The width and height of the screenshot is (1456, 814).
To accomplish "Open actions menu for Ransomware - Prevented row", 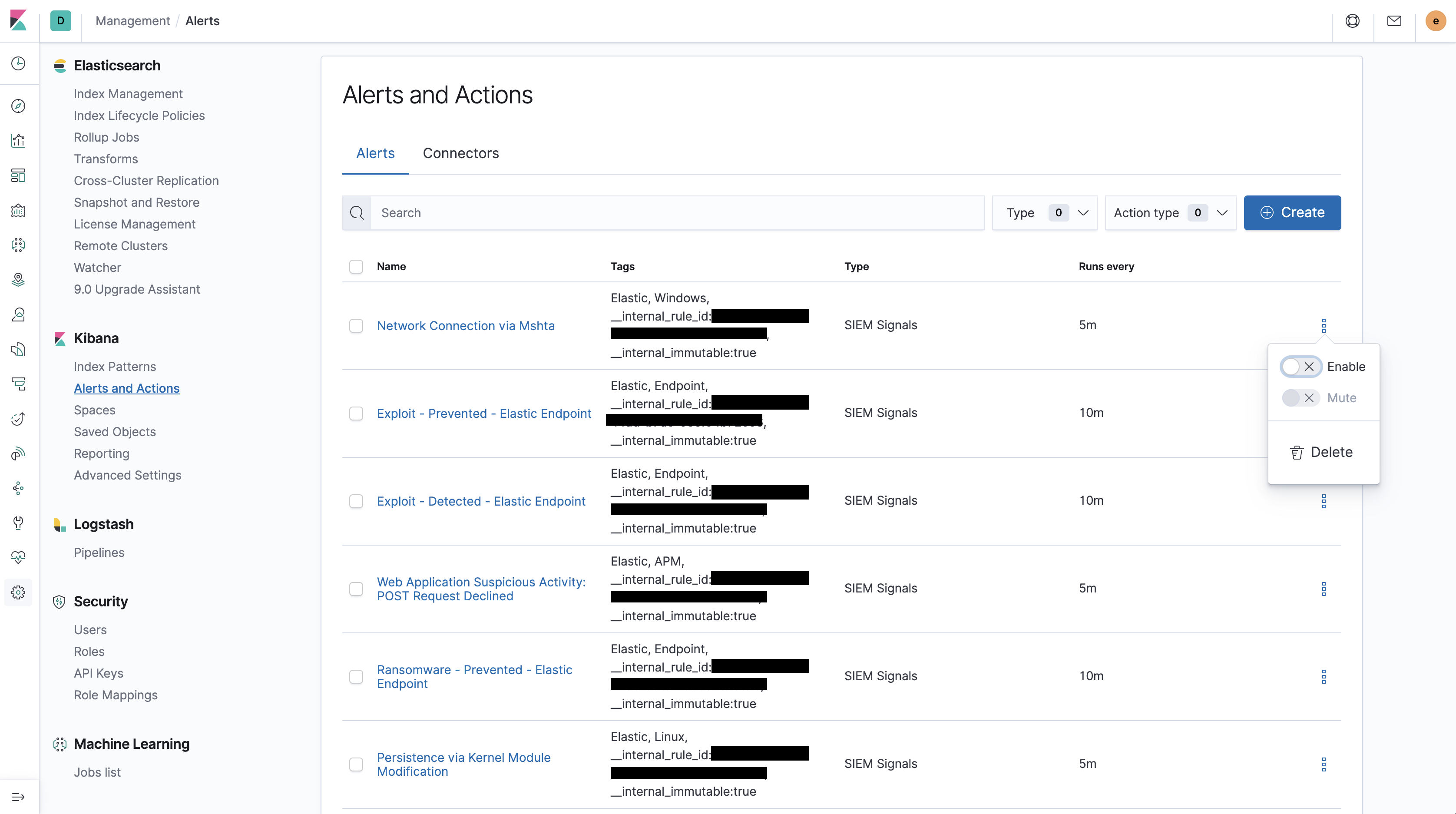I will [1324, 677].
